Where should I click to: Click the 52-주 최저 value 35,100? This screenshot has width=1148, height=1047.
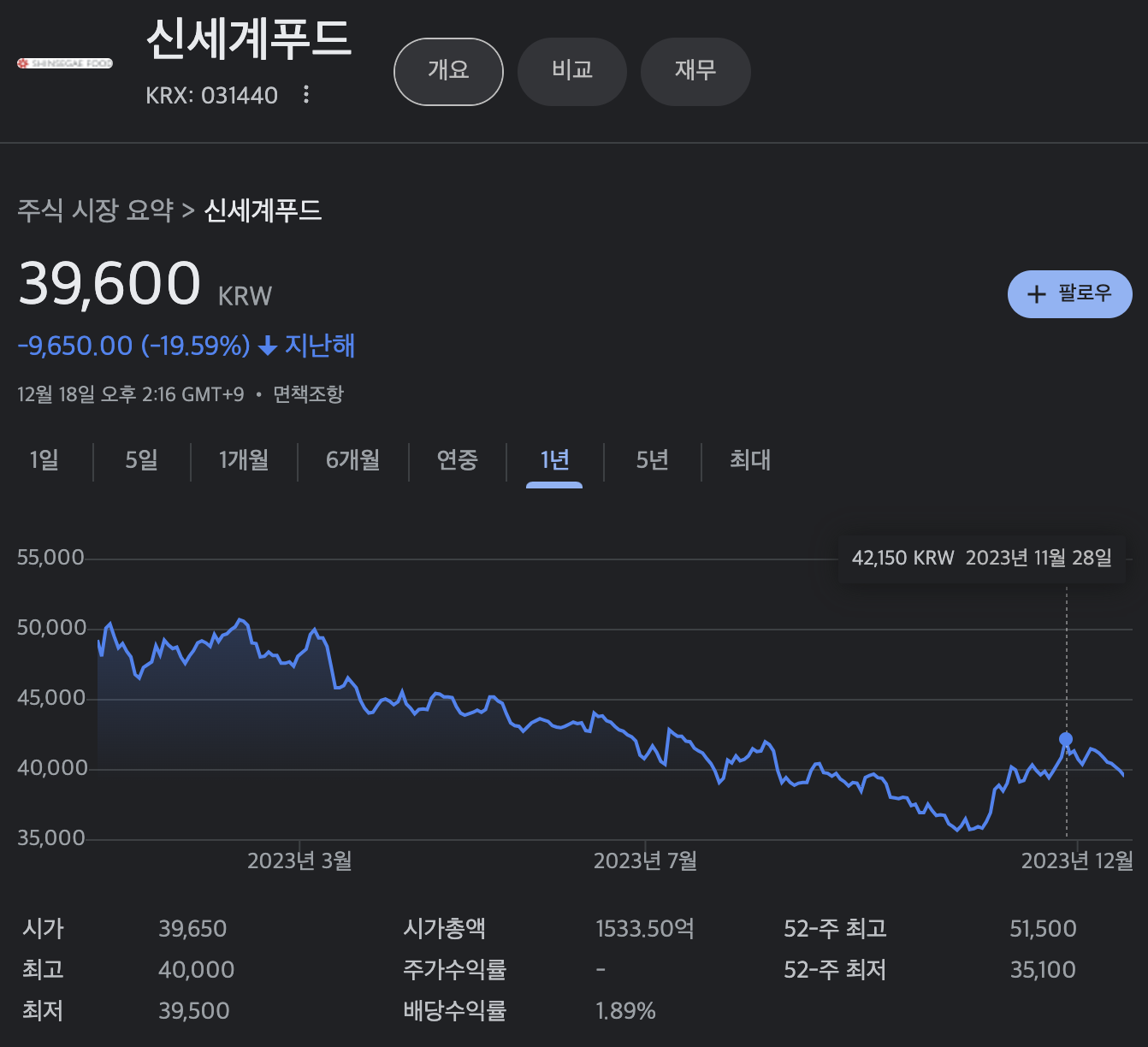(x=1043, y=970)
